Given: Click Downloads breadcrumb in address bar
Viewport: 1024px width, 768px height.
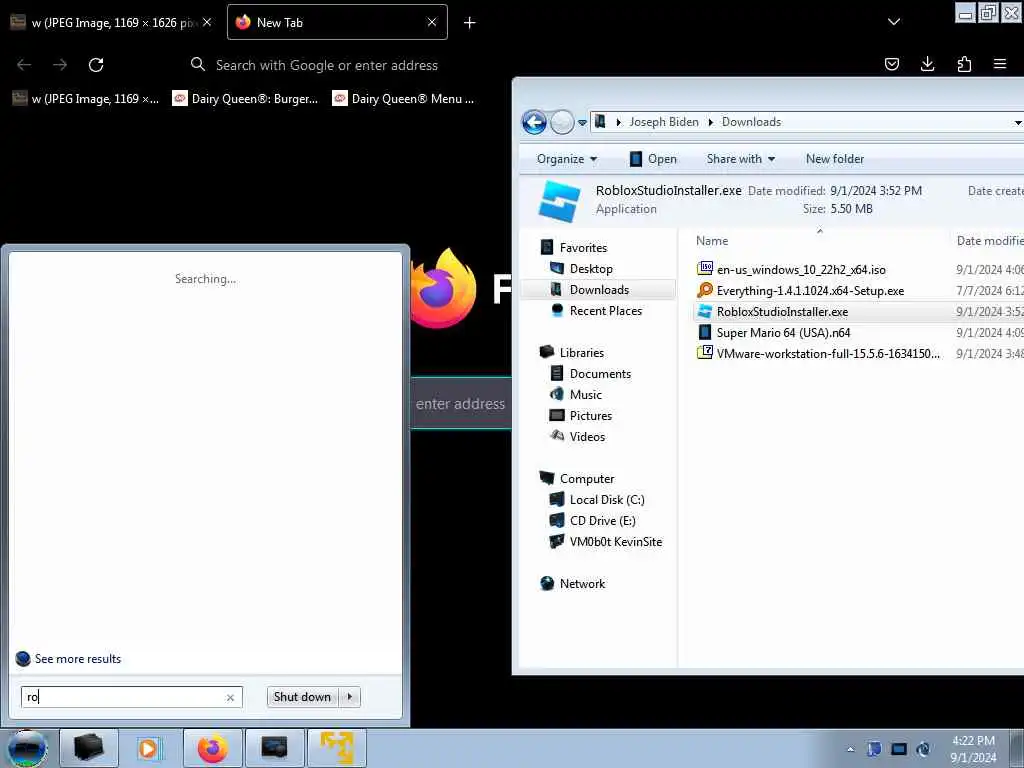Looking at the screenshot, I should [x=751, y=122].
